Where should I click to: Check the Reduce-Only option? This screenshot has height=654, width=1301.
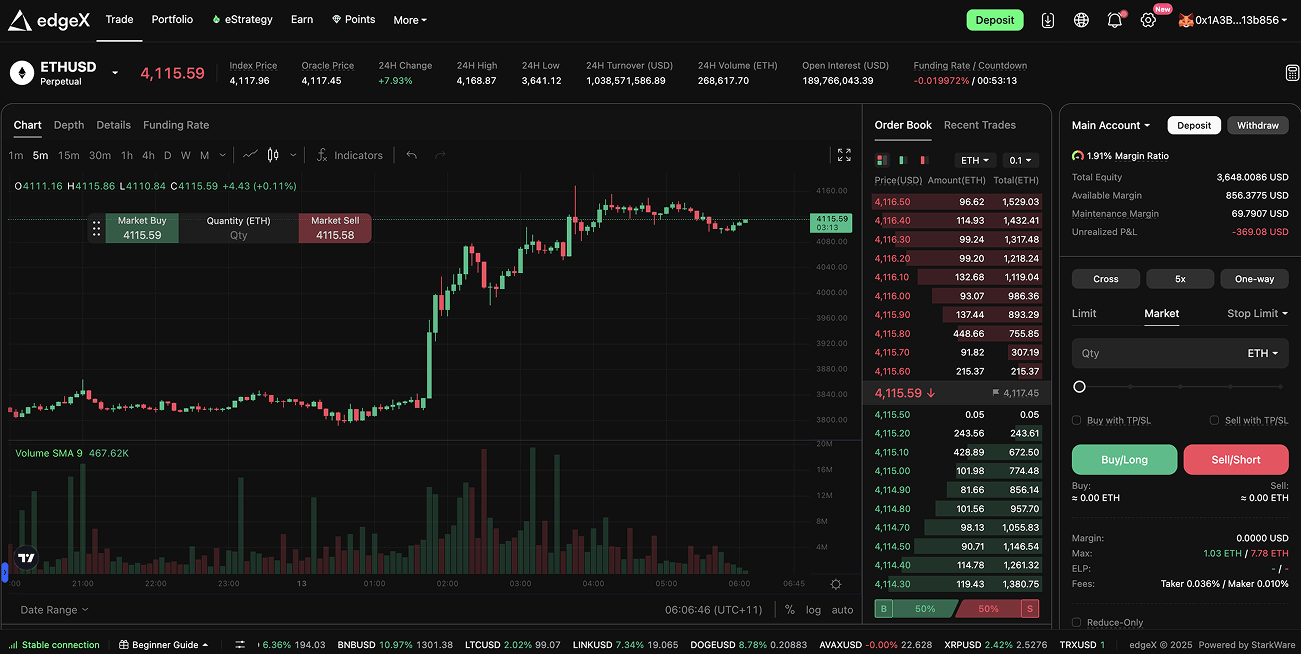[x=1077, y=621]
